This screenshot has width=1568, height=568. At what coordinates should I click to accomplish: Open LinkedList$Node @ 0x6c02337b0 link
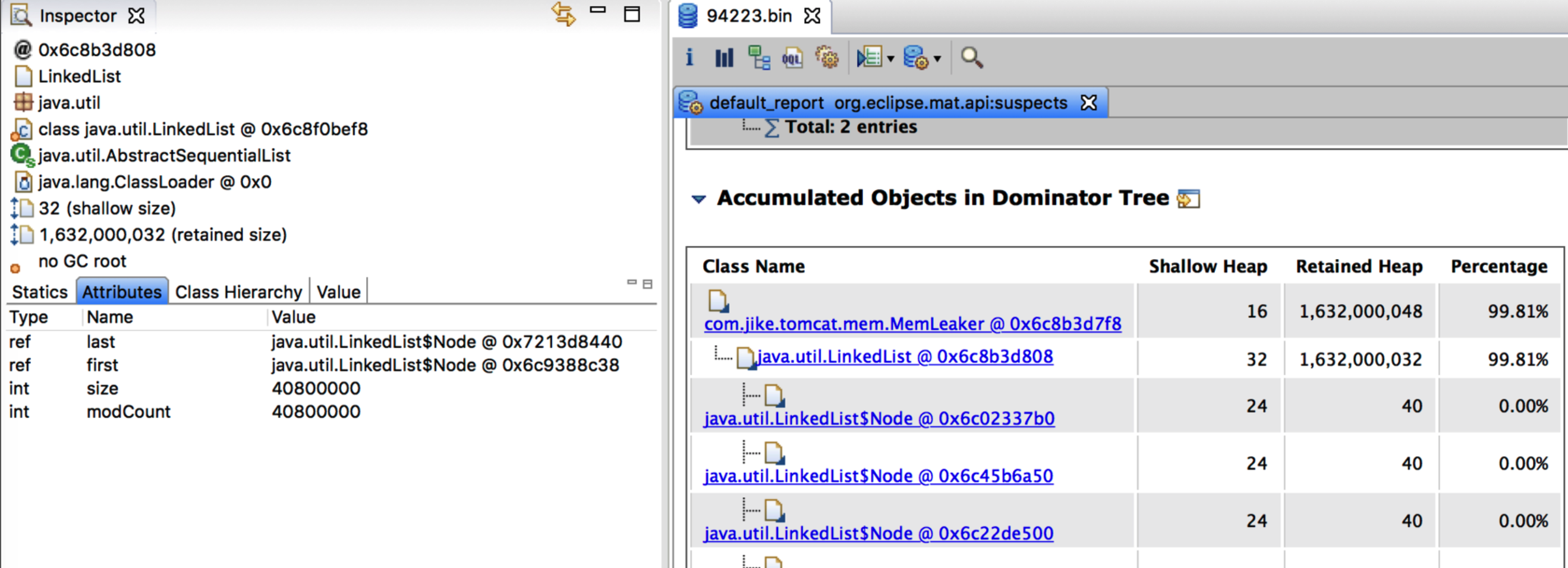click(879, 418)
